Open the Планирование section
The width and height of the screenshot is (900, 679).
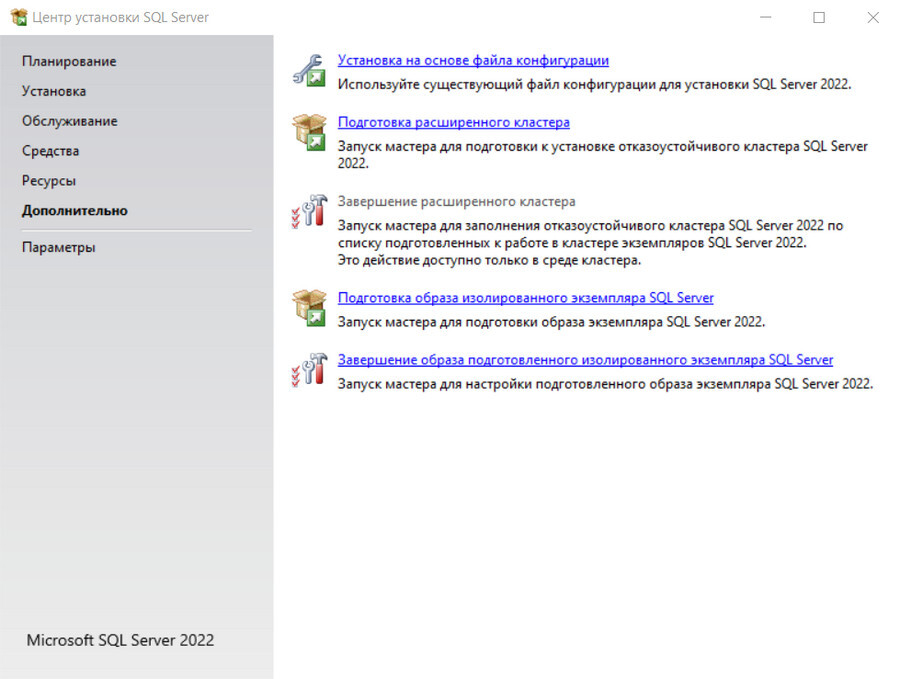click(69, 61)
